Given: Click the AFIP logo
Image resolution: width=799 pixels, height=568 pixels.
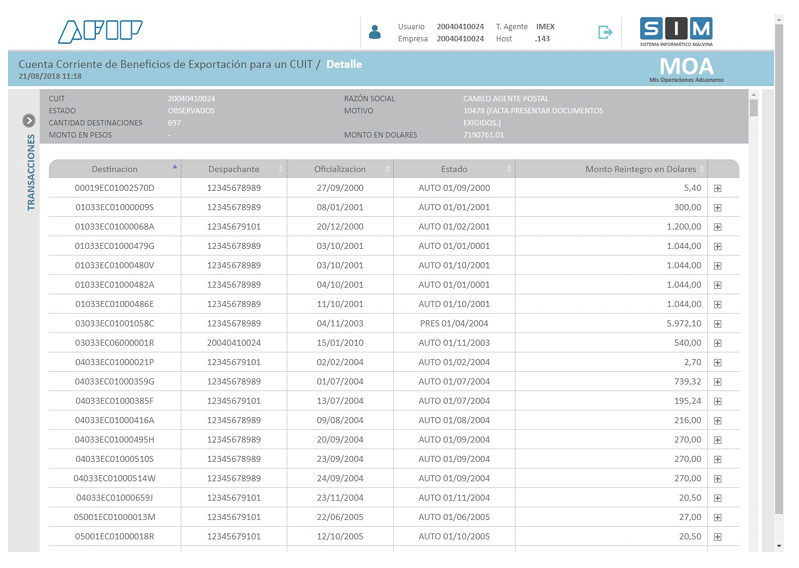Looking at the screenshot, I should click(100, 32).
